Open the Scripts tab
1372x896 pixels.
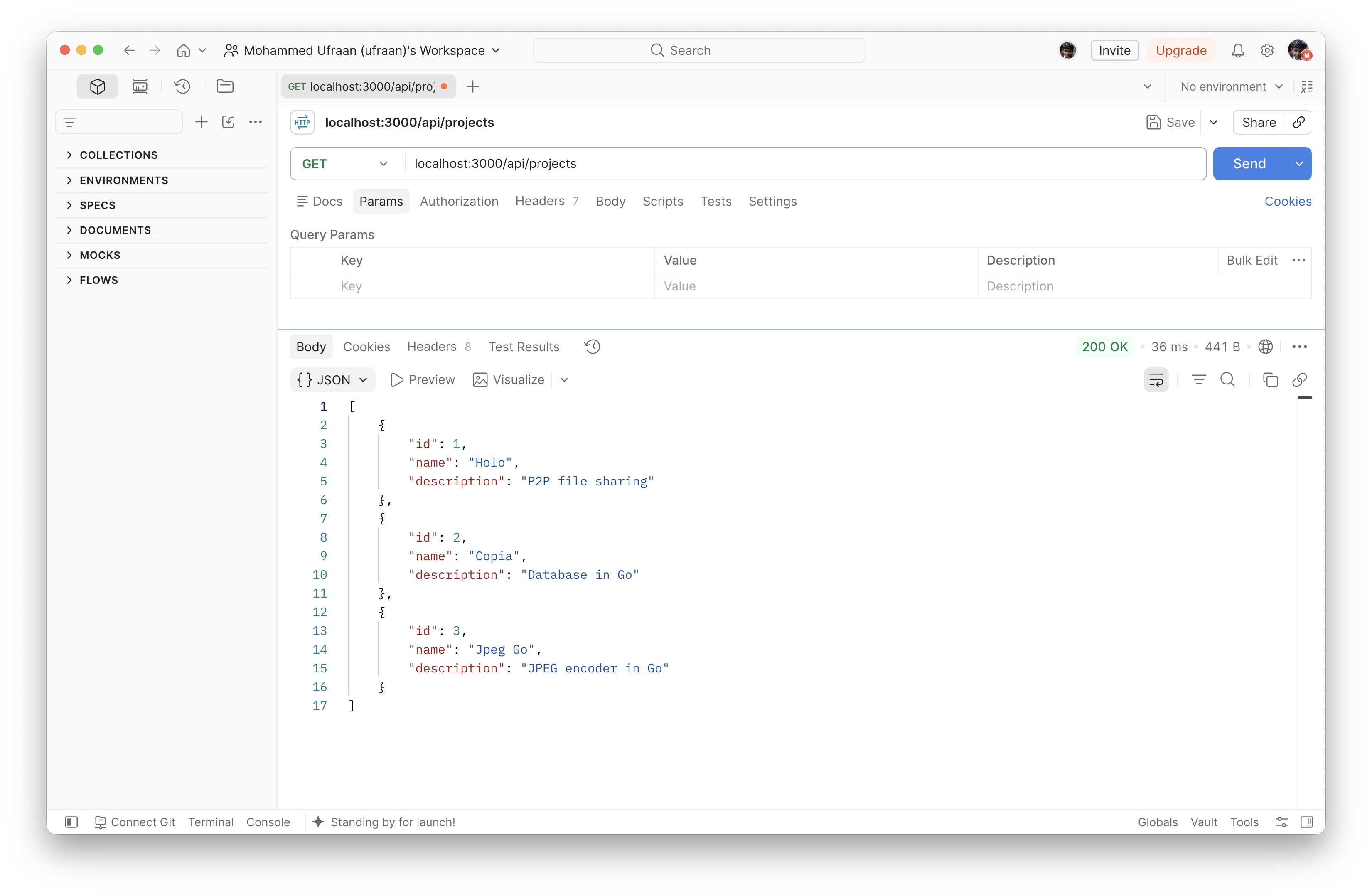(662, 201)
